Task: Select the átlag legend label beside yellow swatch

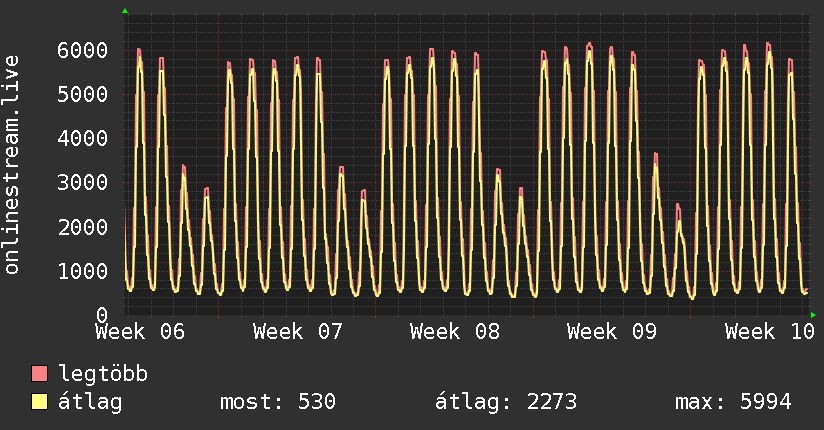Action: [90, 402]
